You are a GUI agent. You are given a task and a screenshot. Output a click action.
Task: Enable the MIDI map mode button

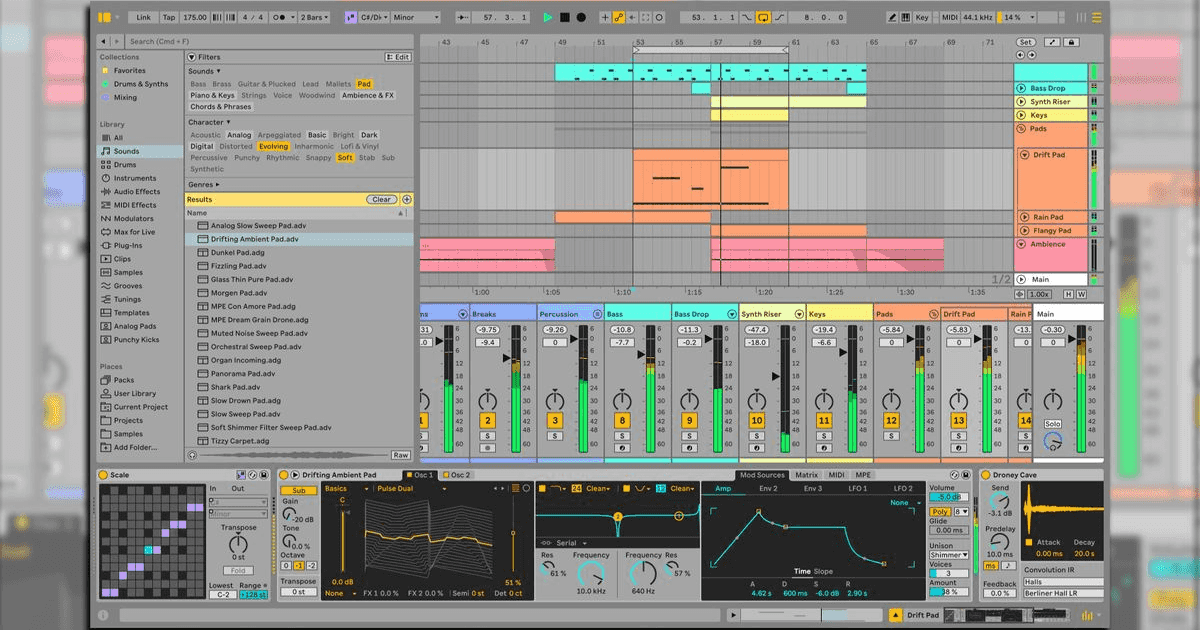948,17
